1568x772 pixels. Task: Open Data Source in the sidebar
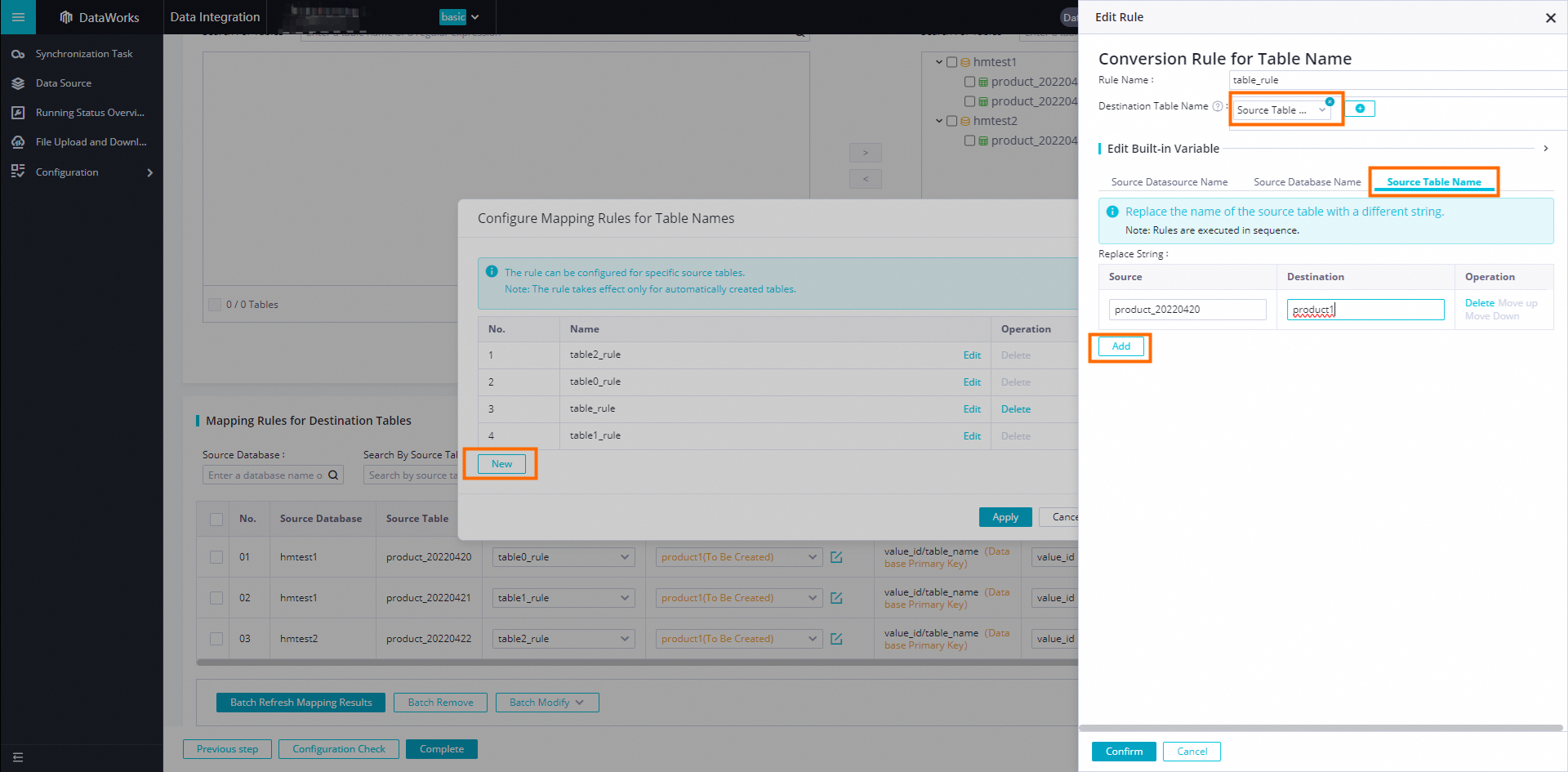pos(64,83)
